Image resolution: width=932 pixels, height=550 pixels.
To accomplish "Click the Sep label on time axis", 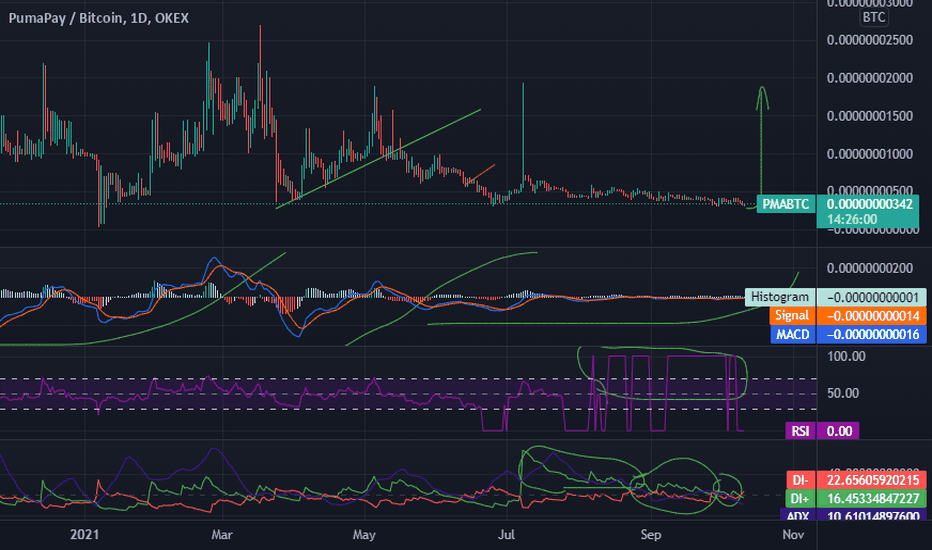I will (651, 535).
